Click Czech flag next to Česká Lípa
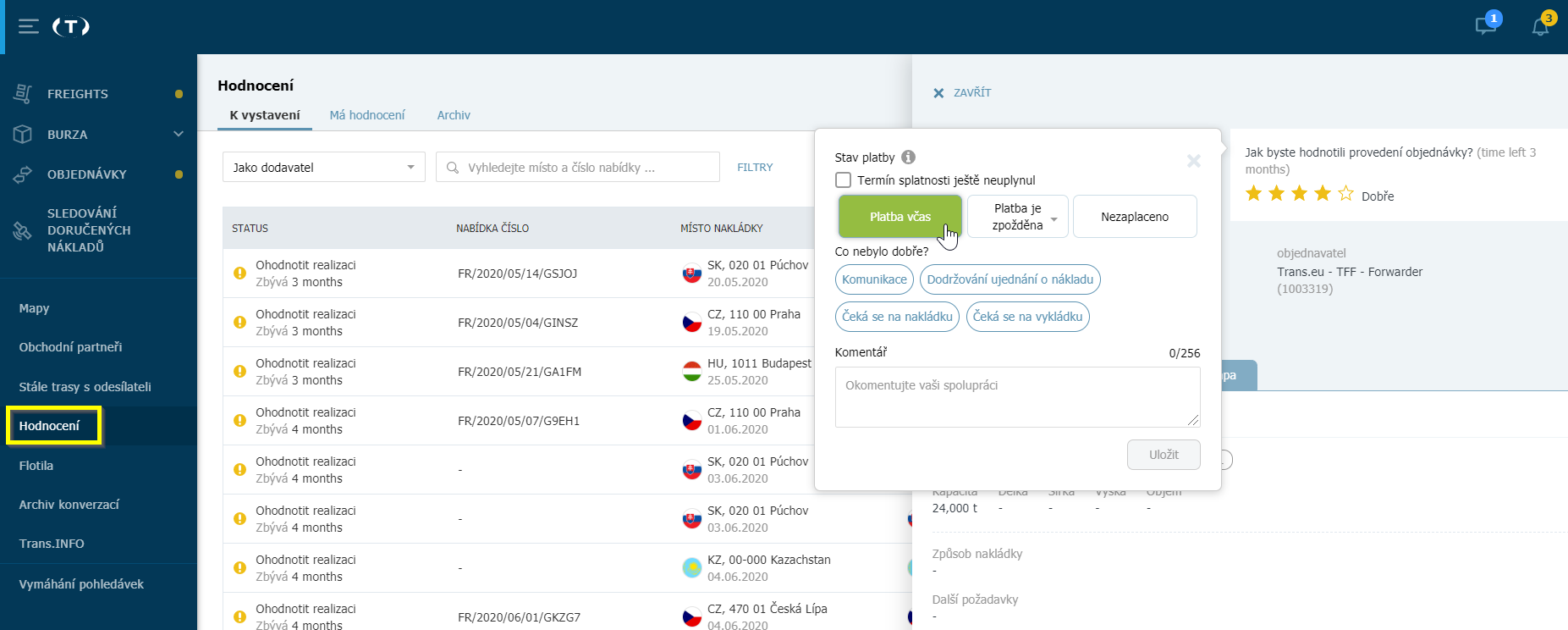The height and width of the screenshot is (630, 1568). pos(692,617)
